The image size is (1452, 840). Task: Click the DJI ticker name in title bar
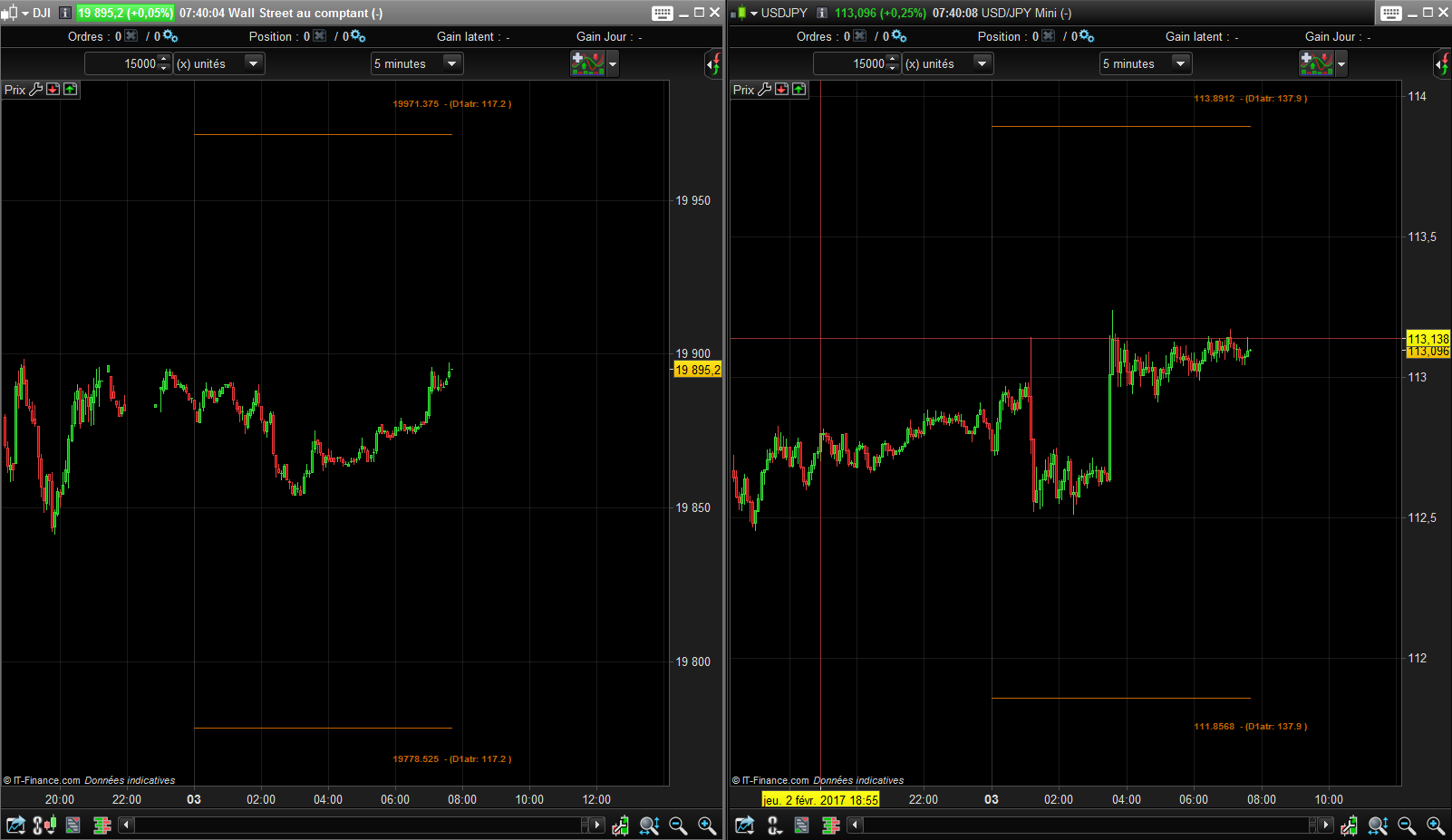tap(42, 13)
